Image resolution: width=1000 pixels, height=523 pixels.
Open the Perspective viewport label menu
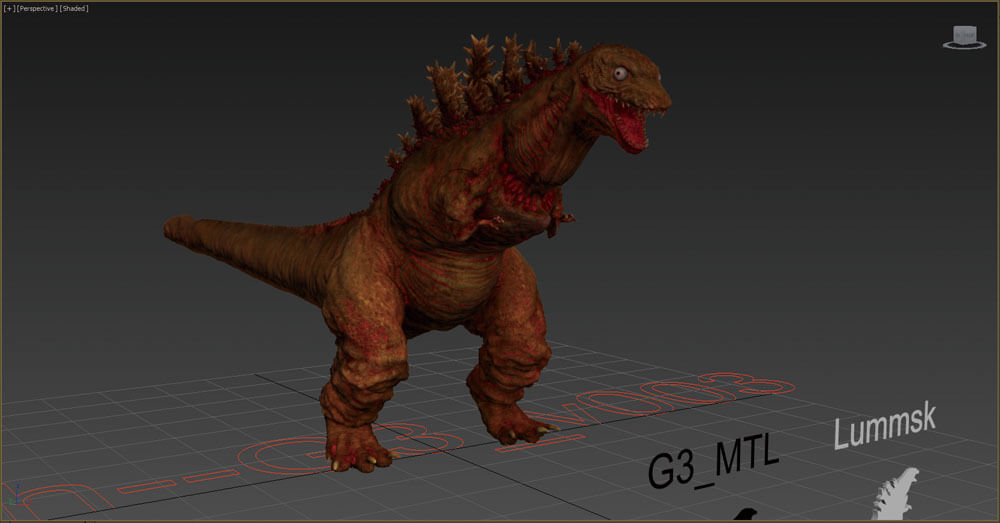(37, 8)
